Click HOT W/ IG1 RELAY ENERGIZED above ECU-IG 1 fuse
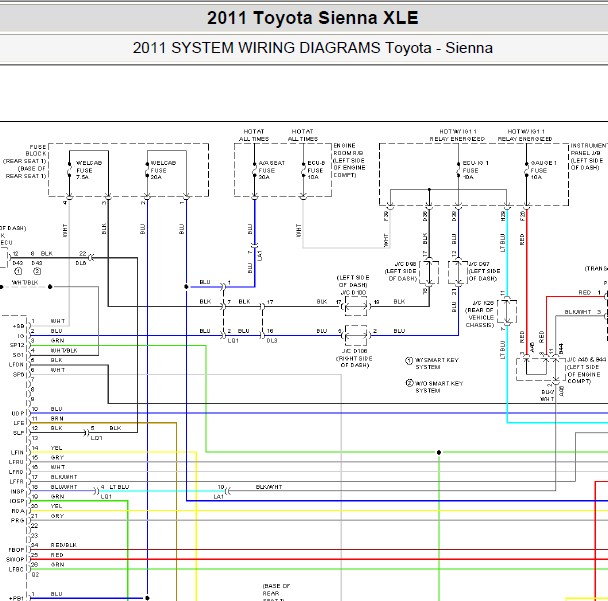The height and width of the screenshot is (601, 608). pos(457,135)
